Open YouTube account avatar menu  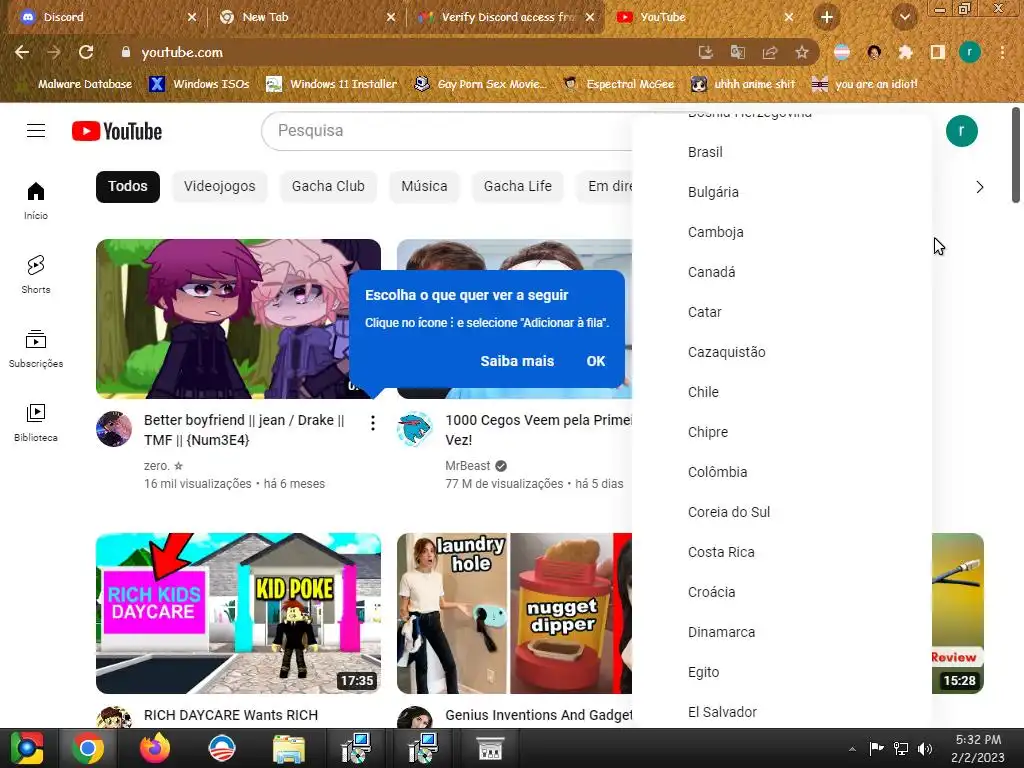pyautogui.click(x=961, y=131)
